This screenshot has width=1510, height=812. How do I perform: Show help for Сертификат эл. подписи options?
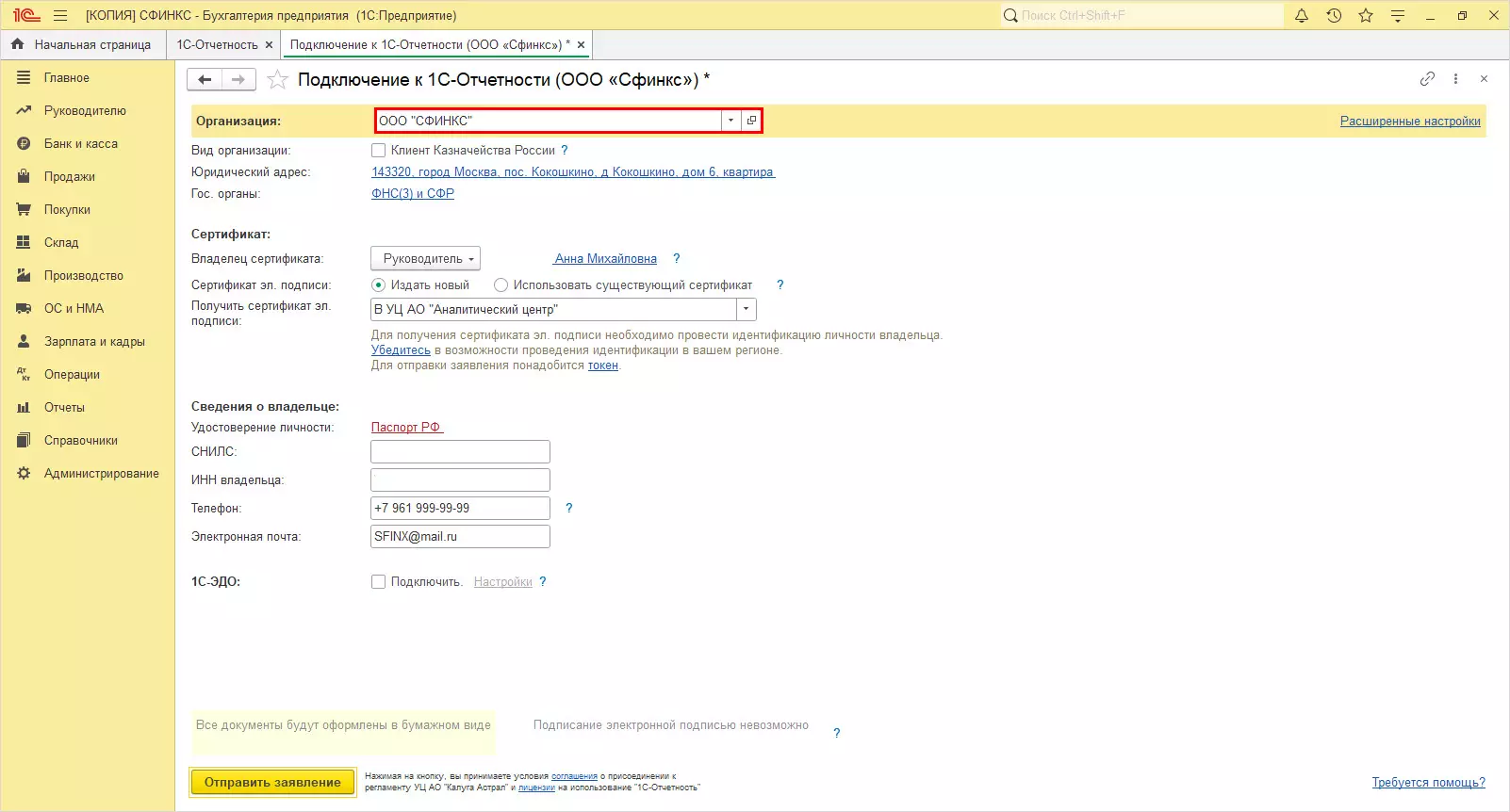pyautogui.click(x=780, y=284)
